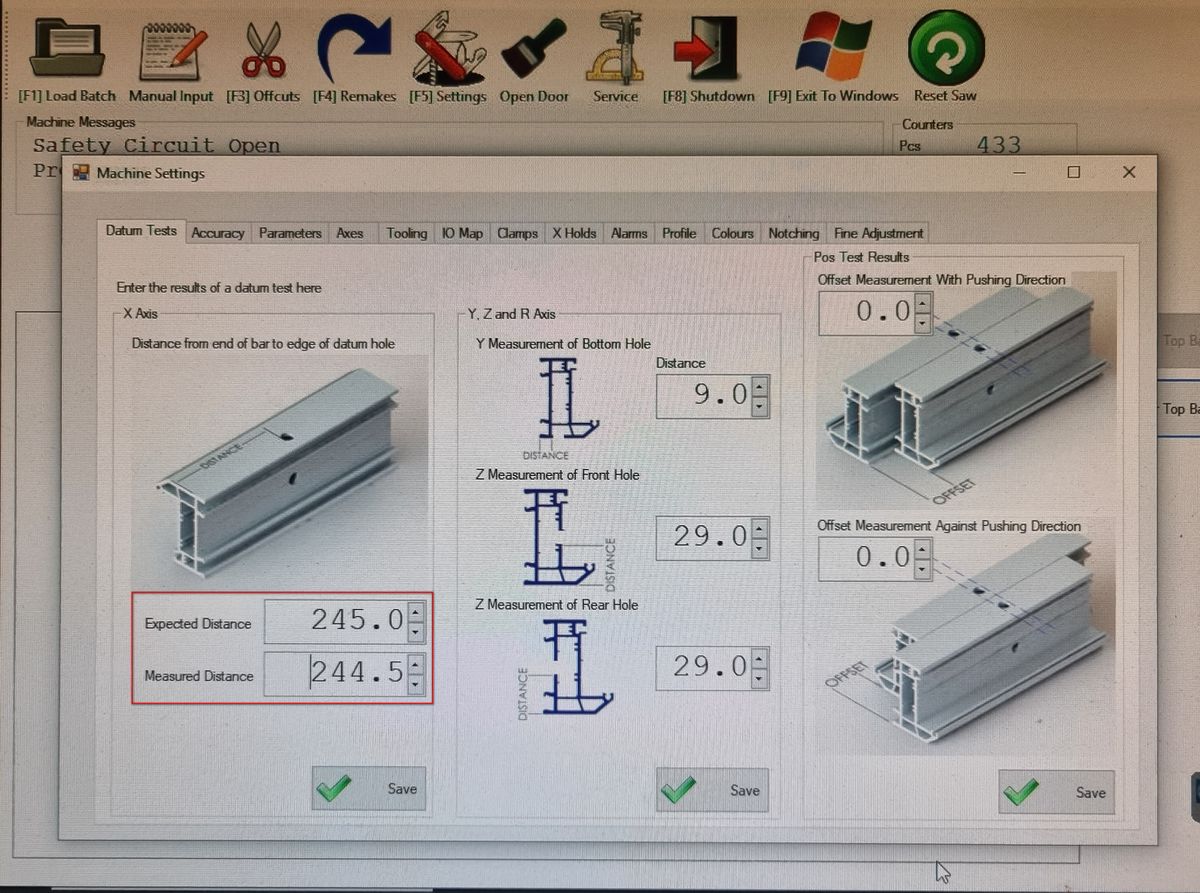Image resolution: width=1200 pixels, height=893 pixels.
Task: Switch to the Accuracy tab
Action: point(218,233)
